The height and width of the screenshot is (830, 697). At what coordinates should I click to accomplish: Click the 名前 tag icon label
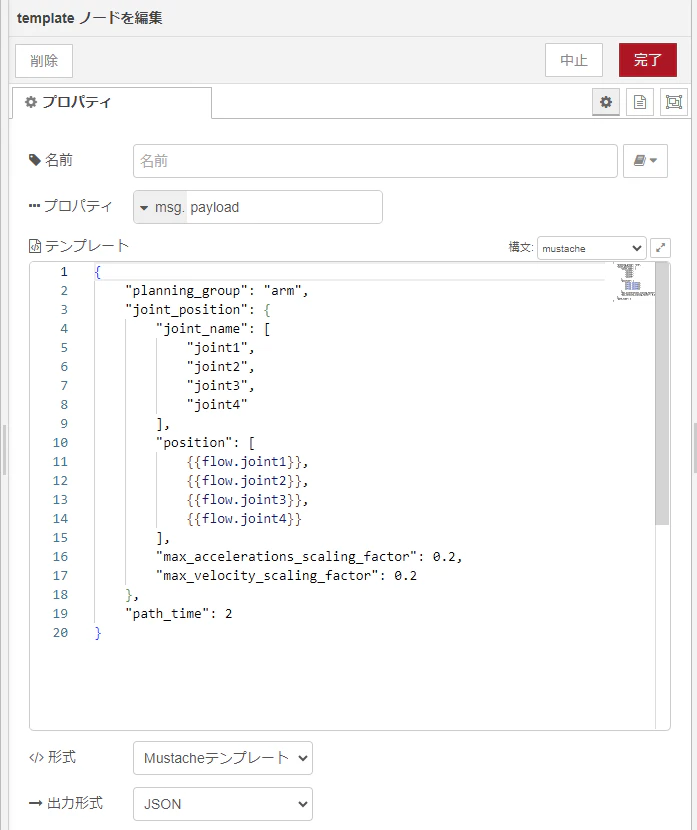tap(35, 160)
